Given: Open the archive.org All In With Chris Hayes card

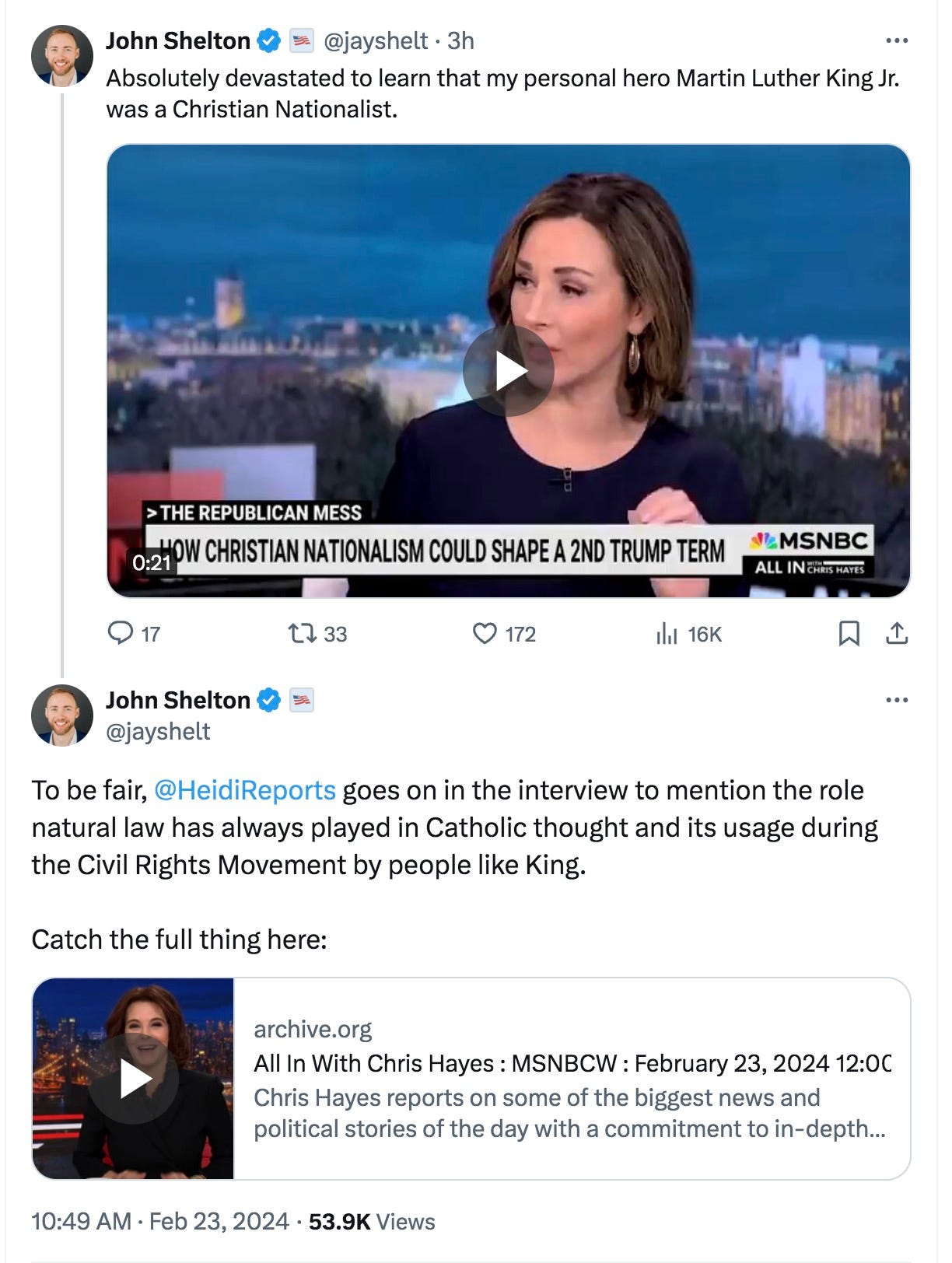Looking at the screenshot, I should tap(471, 1079).
